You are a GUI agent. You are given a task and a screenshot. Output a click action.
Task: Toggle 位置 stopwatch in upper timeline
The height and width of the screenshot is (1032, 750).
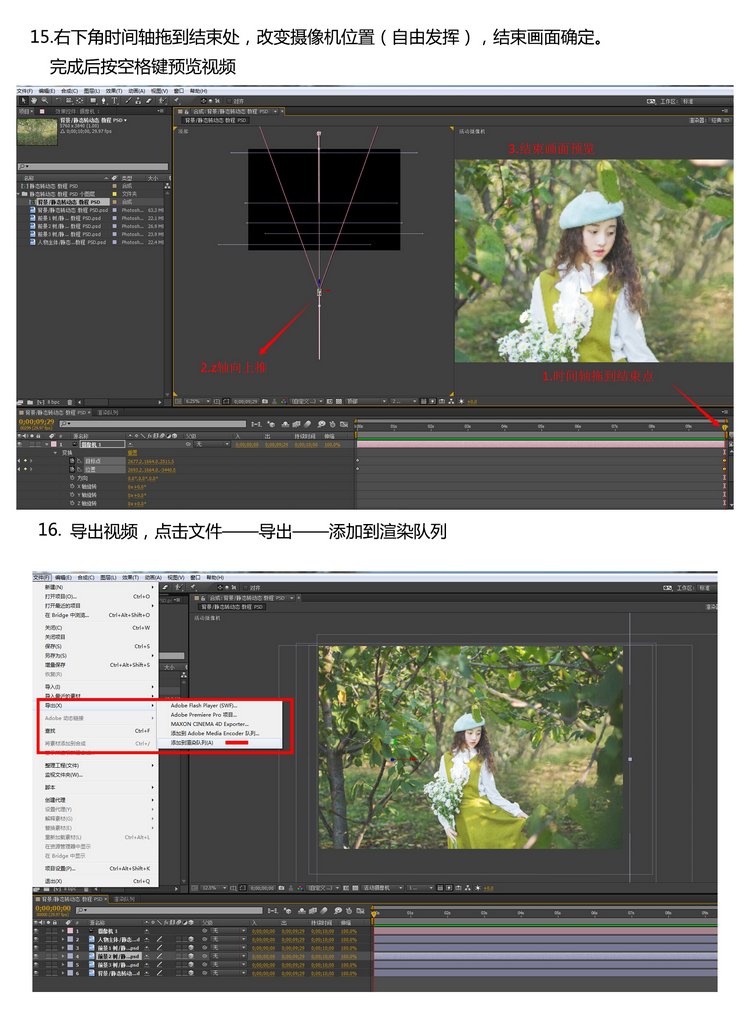click(x=72, y=469)
